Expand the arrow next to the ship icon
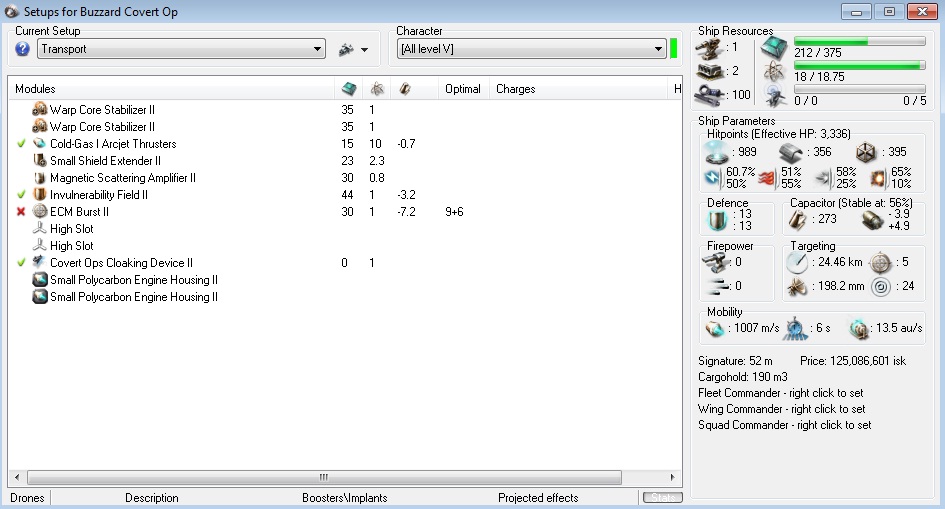The image size is (945, 509). tap(365, 49)
